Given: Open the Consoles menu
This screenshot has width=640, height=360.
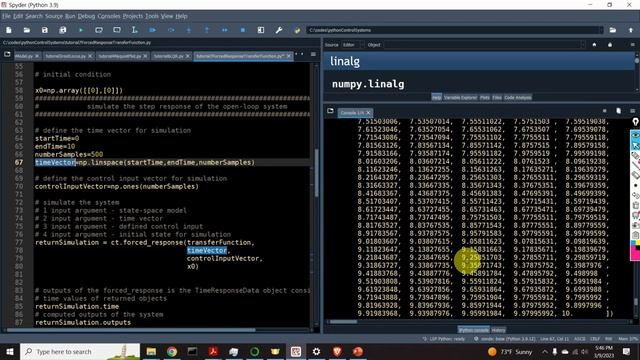Looking at the screenshot, I should tap(109, 16).
